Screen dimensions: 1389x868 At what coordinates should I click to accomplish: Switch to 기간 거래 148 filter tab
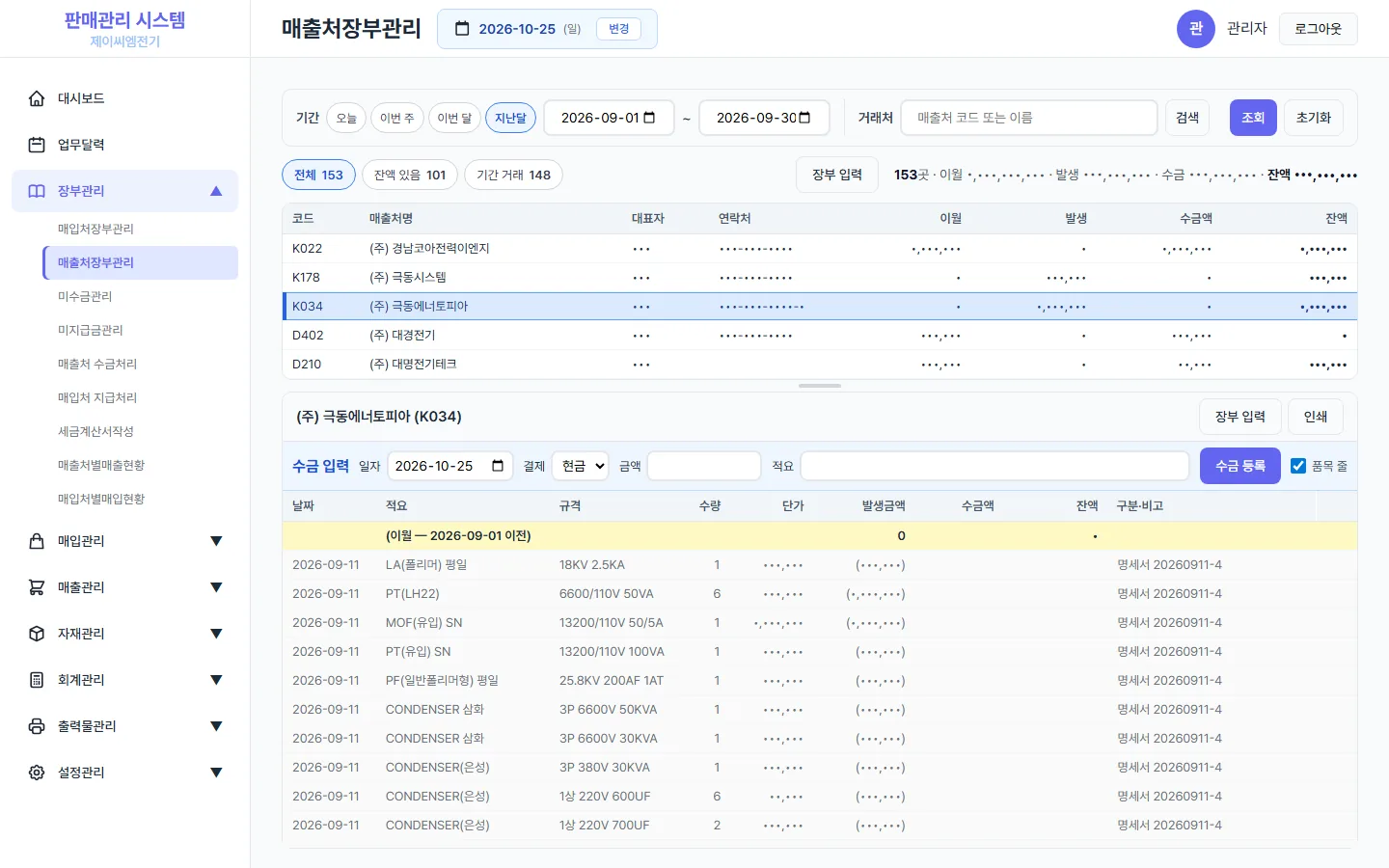[x=513, y=175]
